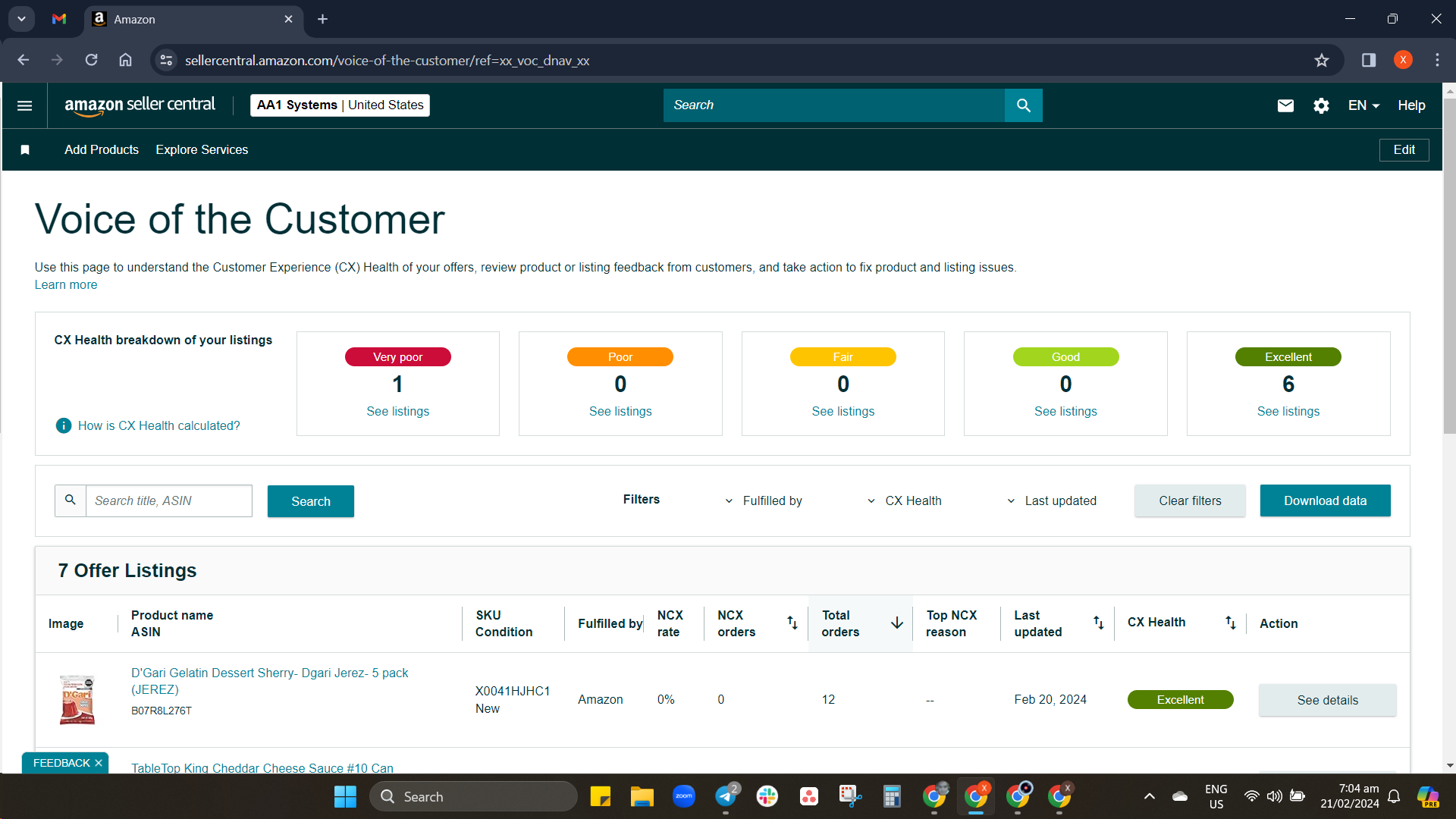Open Calculator from the taskbar

[892, 796]
